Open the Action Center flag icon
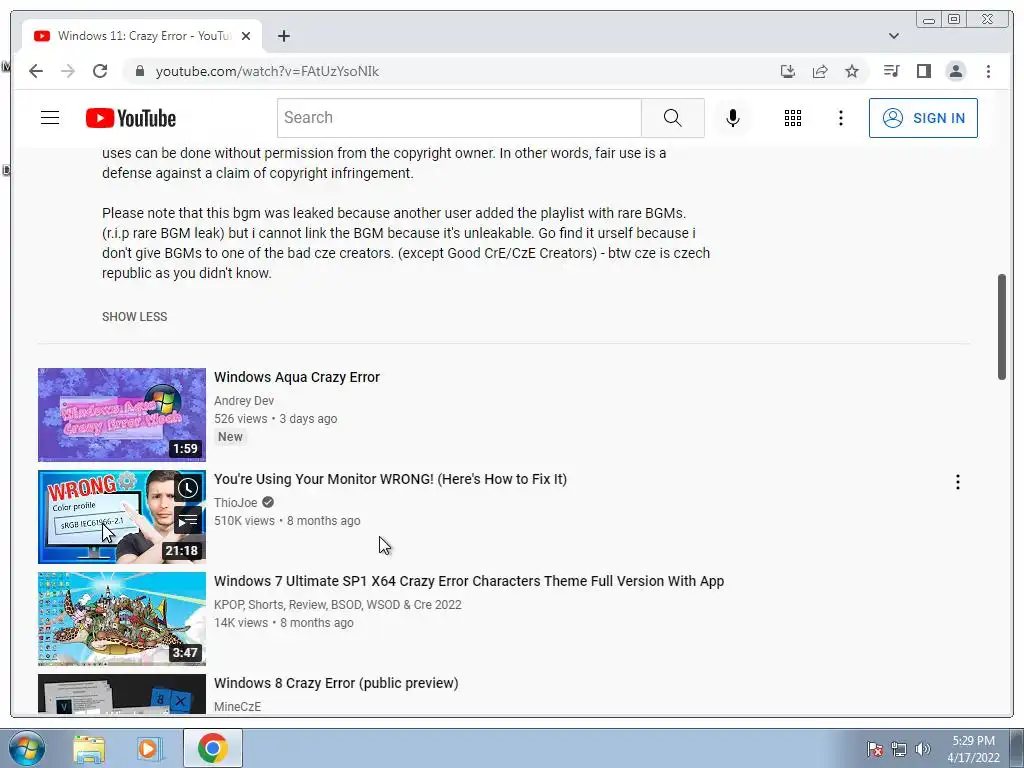This screenshot has height=768, width=1024. [x=875, y=749]
